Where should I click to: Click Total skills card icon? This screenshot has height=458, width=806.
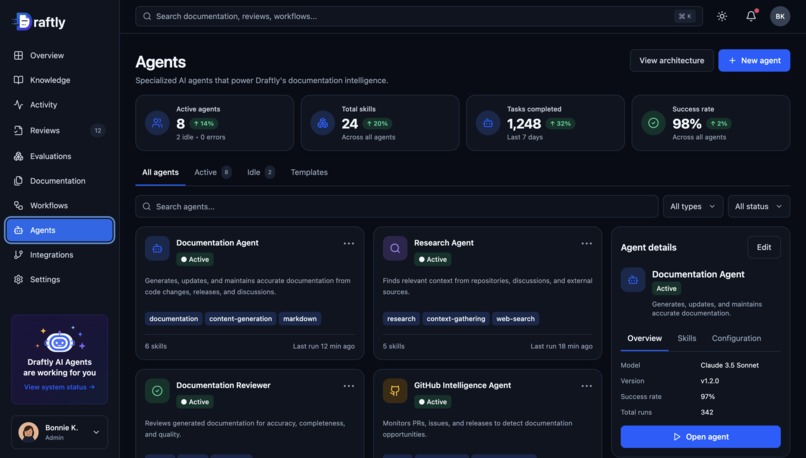point(323,123)
